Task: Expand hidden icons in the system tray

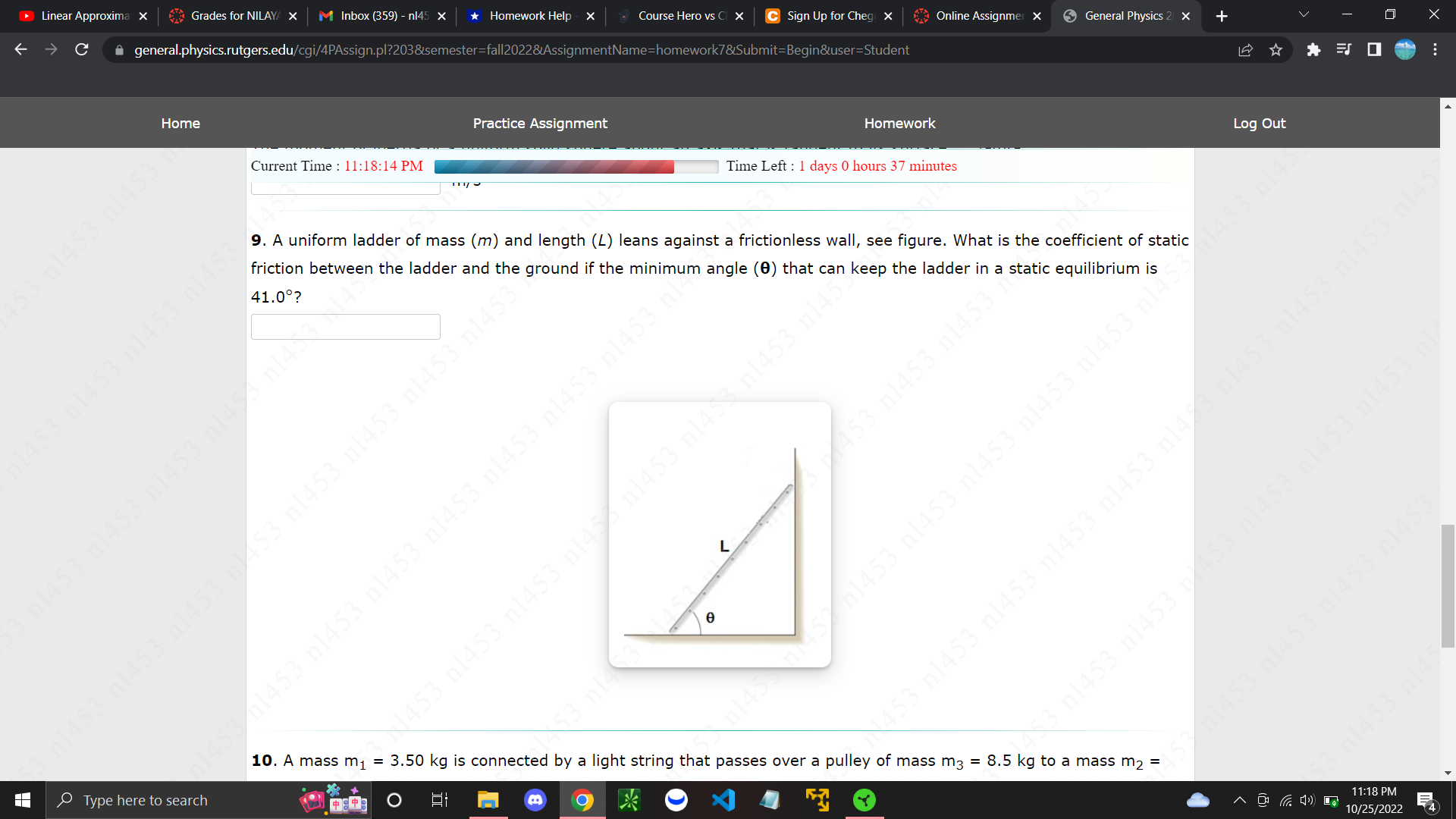Action: (1239, 800)
